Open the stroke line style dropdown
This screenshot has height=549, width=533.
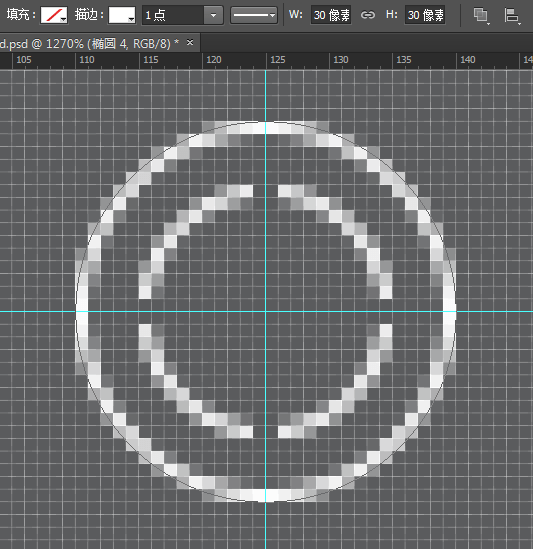(254, 15)
